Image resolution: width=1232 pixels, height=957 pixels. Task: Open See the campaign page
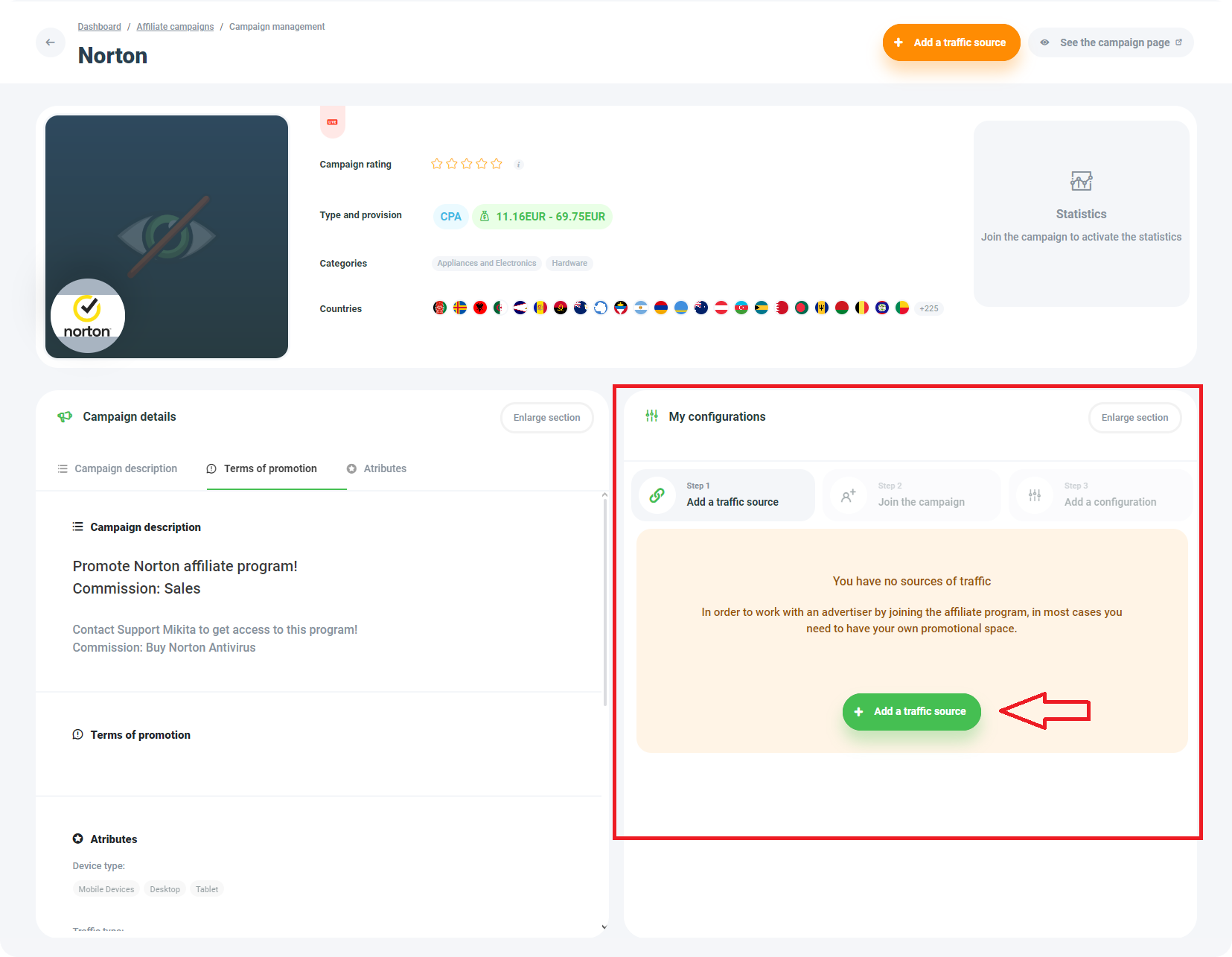(x=1110, y=42)
